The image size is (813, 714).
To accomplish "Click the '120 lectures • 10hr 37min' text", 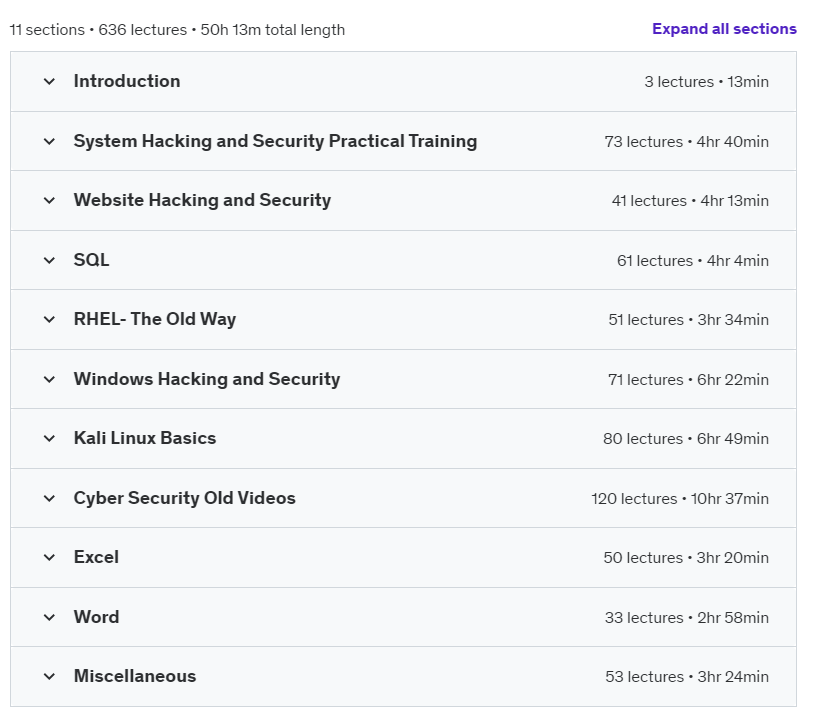I will (x=680, y=499).
